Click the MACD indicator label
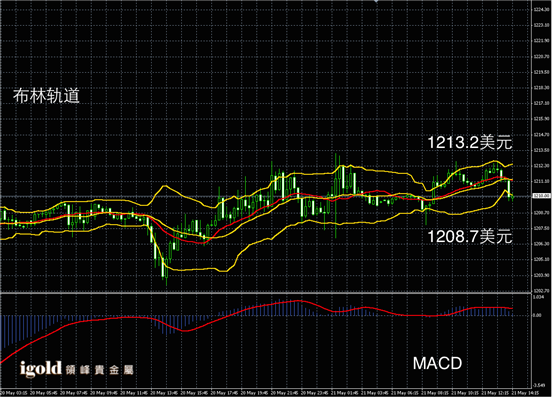This screenshot has width=552, height=397. click(x=437, y=363)
